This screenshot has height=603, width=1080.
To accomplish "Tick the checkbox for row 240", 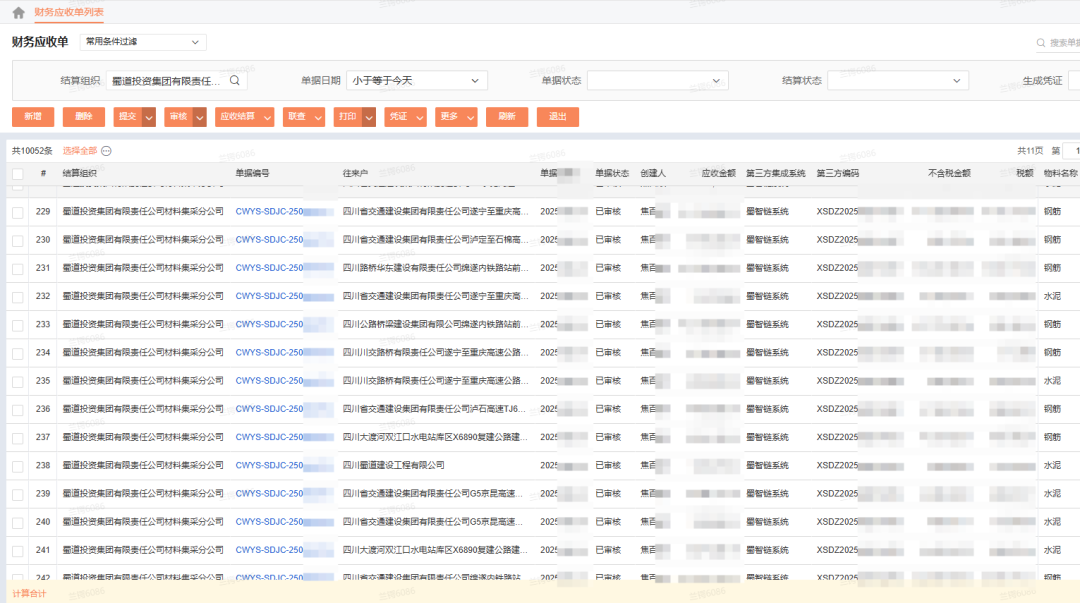I will click(x=18, y=523).
